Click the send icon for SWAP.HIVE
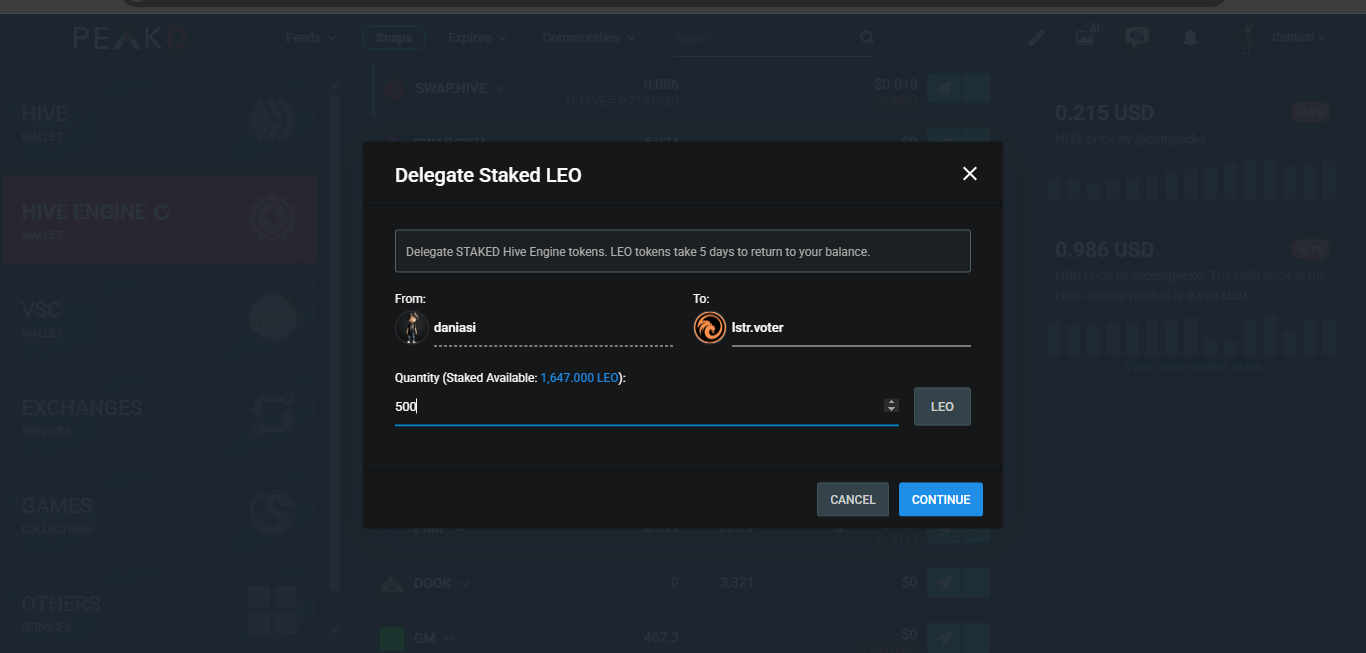The width and height of the screenshot is (1366, 653). coord(943,88)
